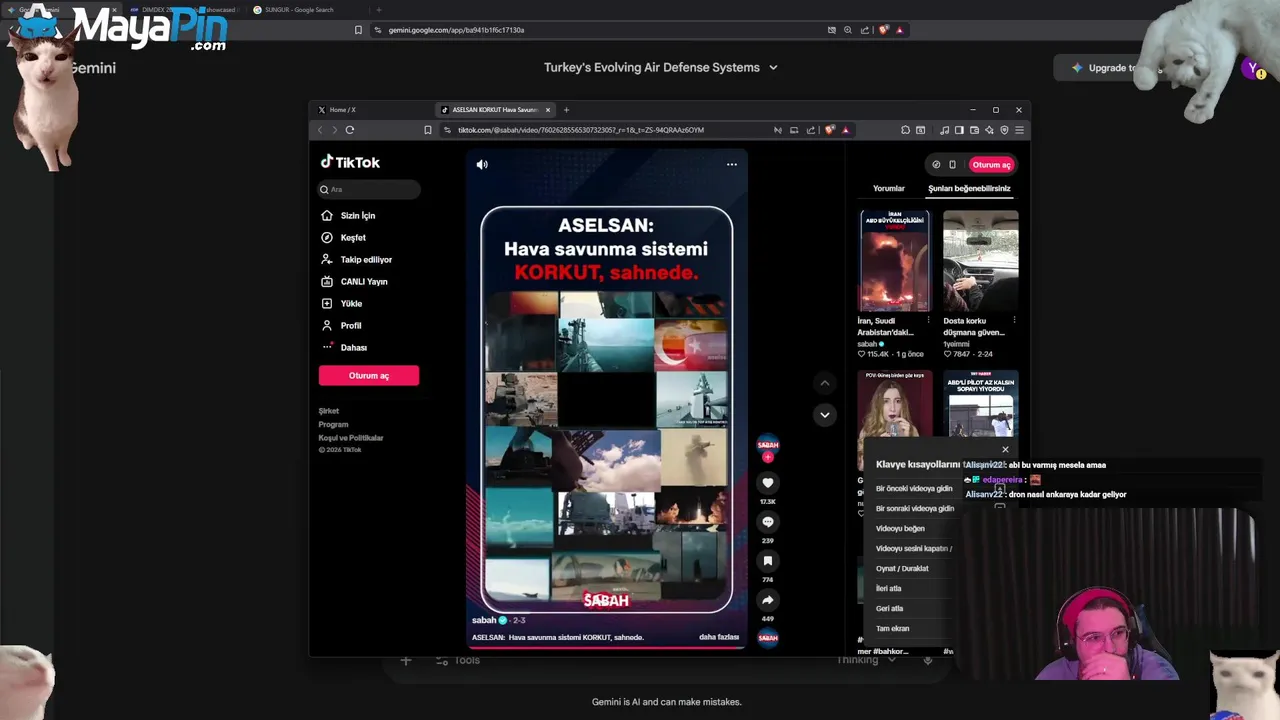Open a new tab in TikTok window
The image size is (1280, 720).
click(566, 110)
